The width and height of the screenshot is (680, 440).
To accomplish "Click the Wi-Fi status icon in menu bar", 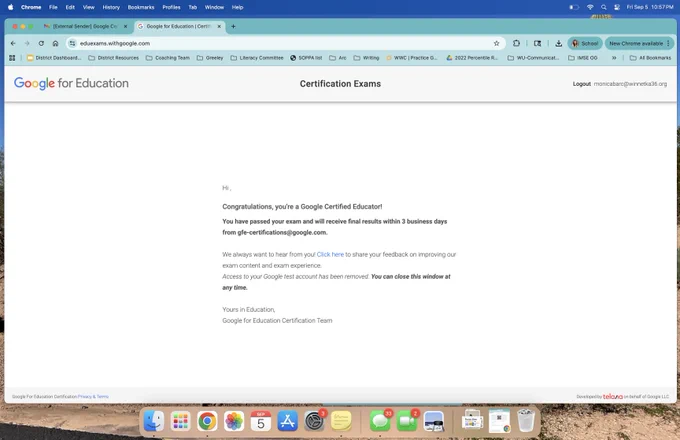I will (x=590, y=7).
